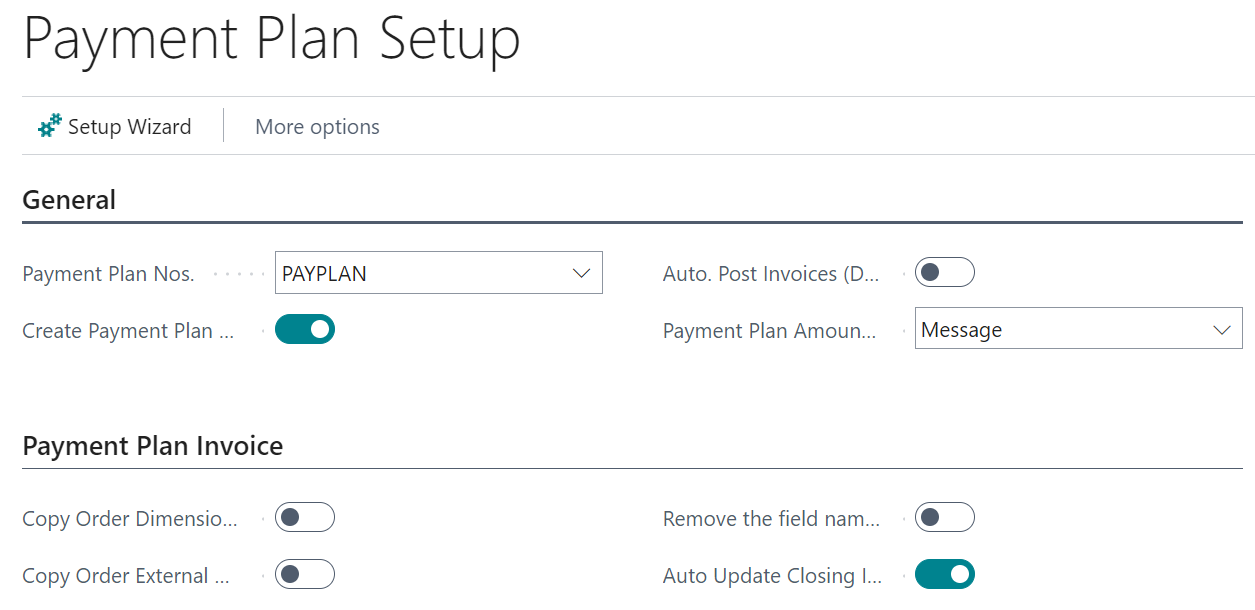
Task: Enable the Auto. Post Invoices toggle
Action: pyautogui.click(x=944, y=271)
